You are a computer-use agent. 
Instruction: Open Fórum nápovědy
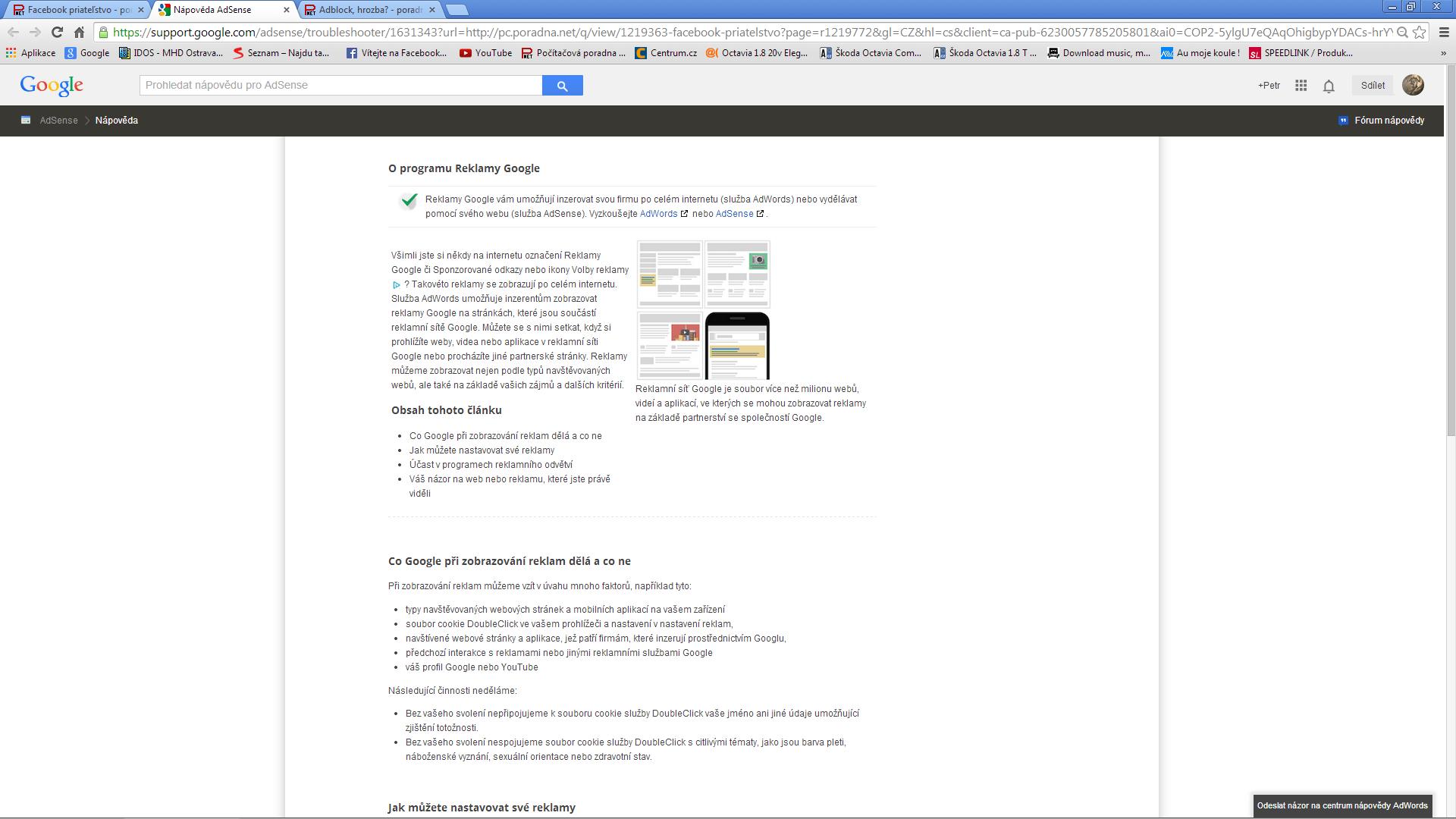click(x=1389, y=121)
